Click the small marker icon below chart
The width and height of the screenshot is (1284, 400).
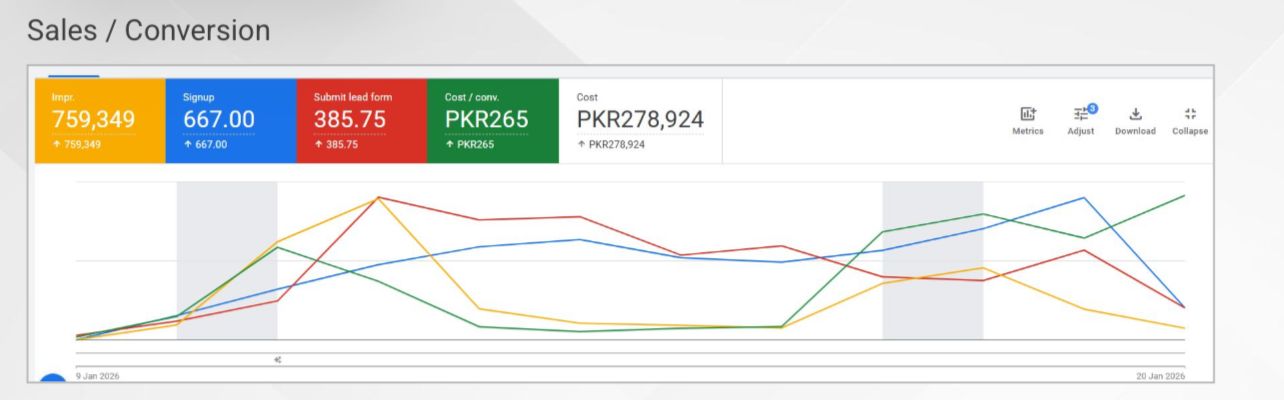(277, 360)
